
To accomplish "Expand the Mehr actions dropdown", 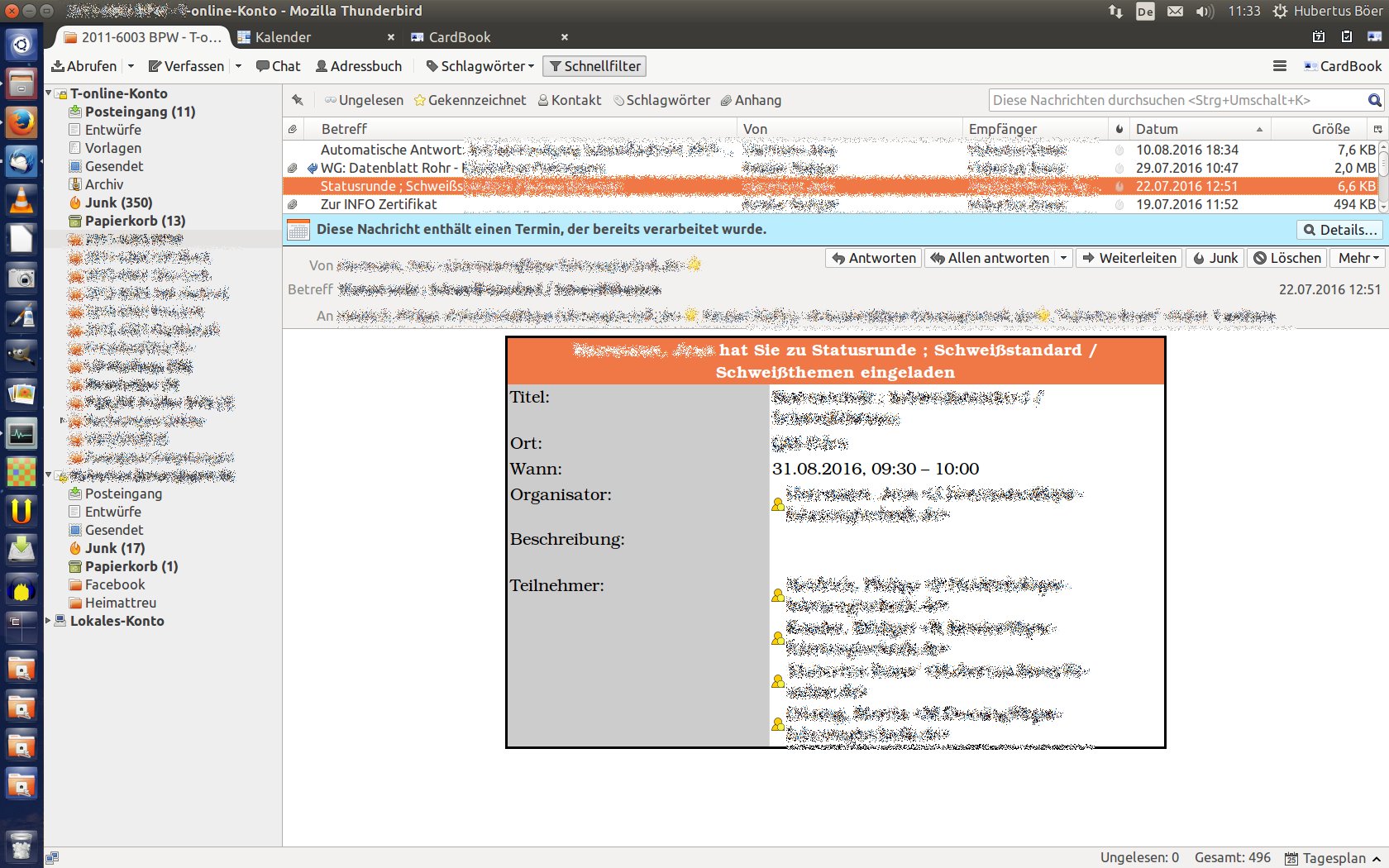I will [x=1358, y=258].
